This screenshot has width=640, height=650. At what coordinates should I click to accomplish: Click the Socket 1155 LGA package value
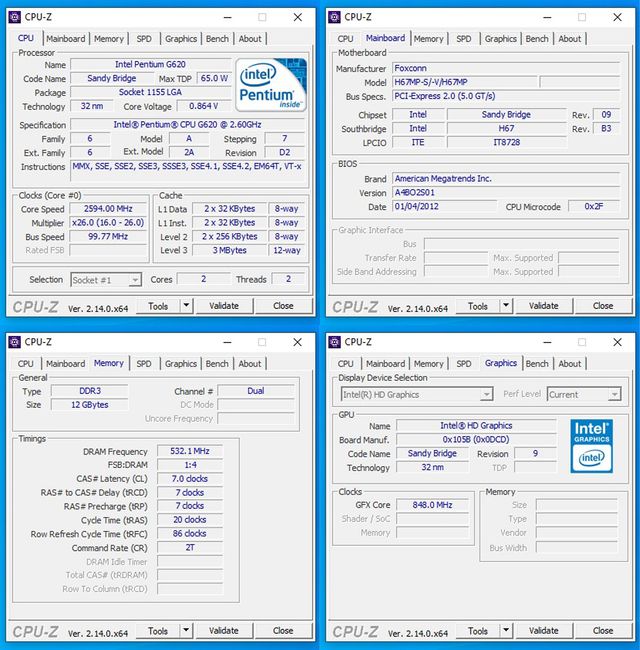click(x=150, y=92)
